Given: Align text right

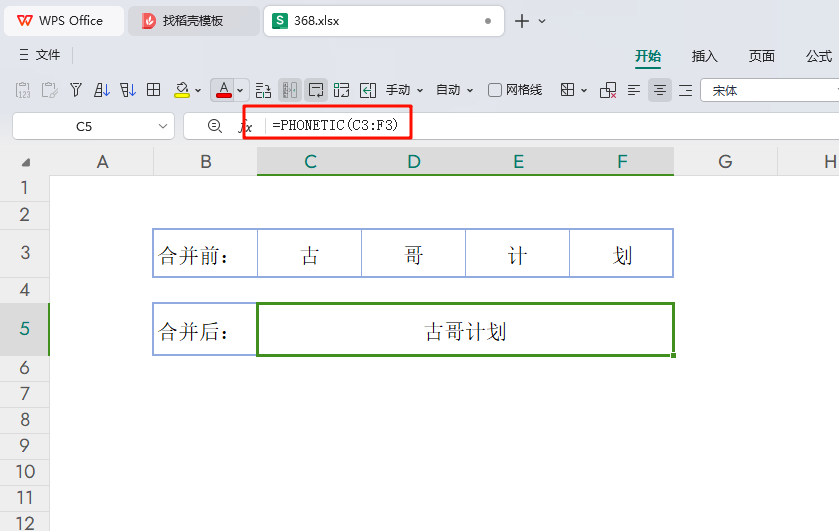Looking at the screenshot, I should coord(685,90).
